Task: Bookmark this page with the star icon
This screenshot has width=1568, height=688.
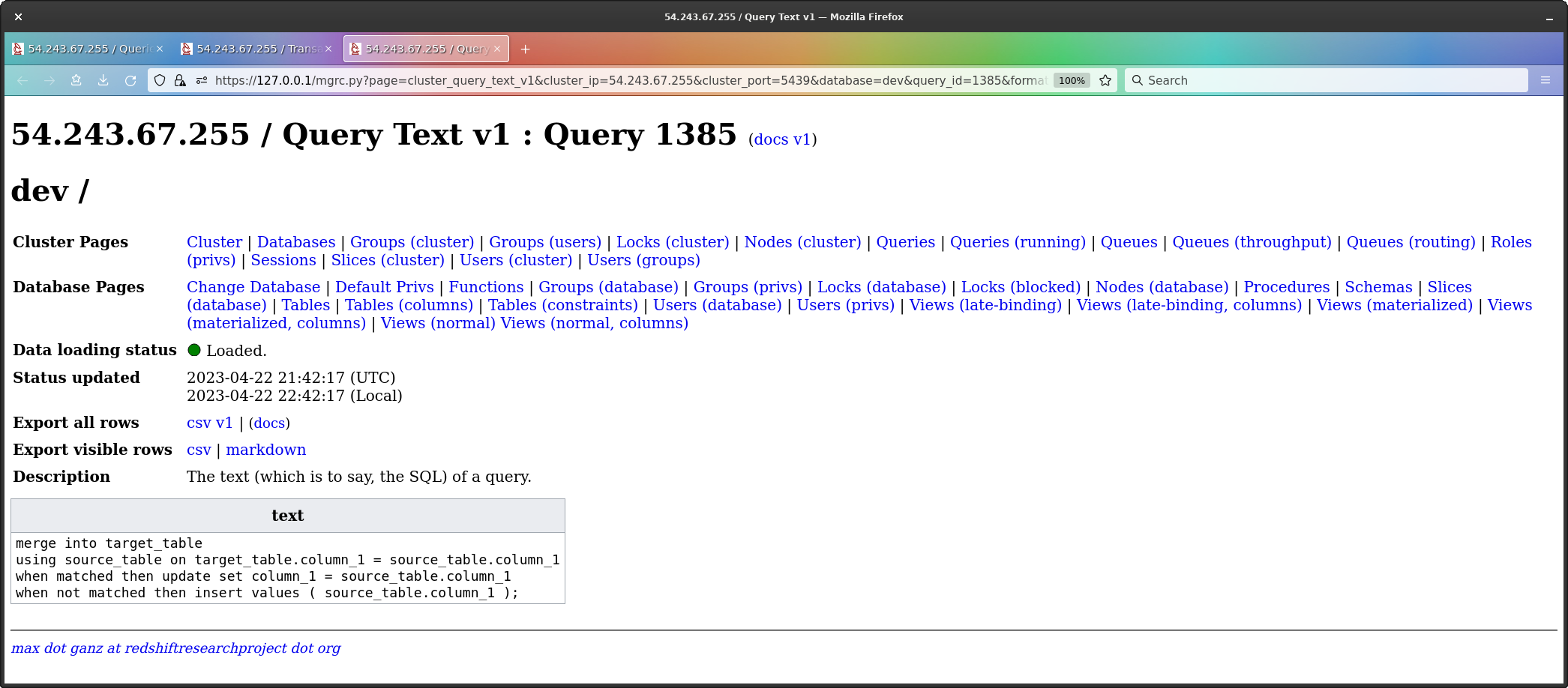Action: (1105, 80)
